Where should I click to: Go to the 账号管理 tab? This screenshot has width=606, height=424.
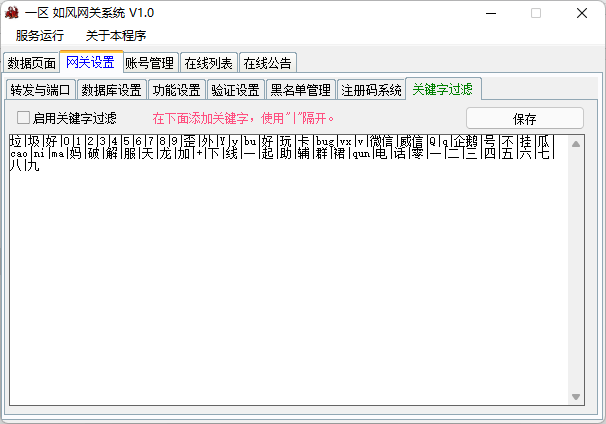pyautogui.click(x=150, y=63)
